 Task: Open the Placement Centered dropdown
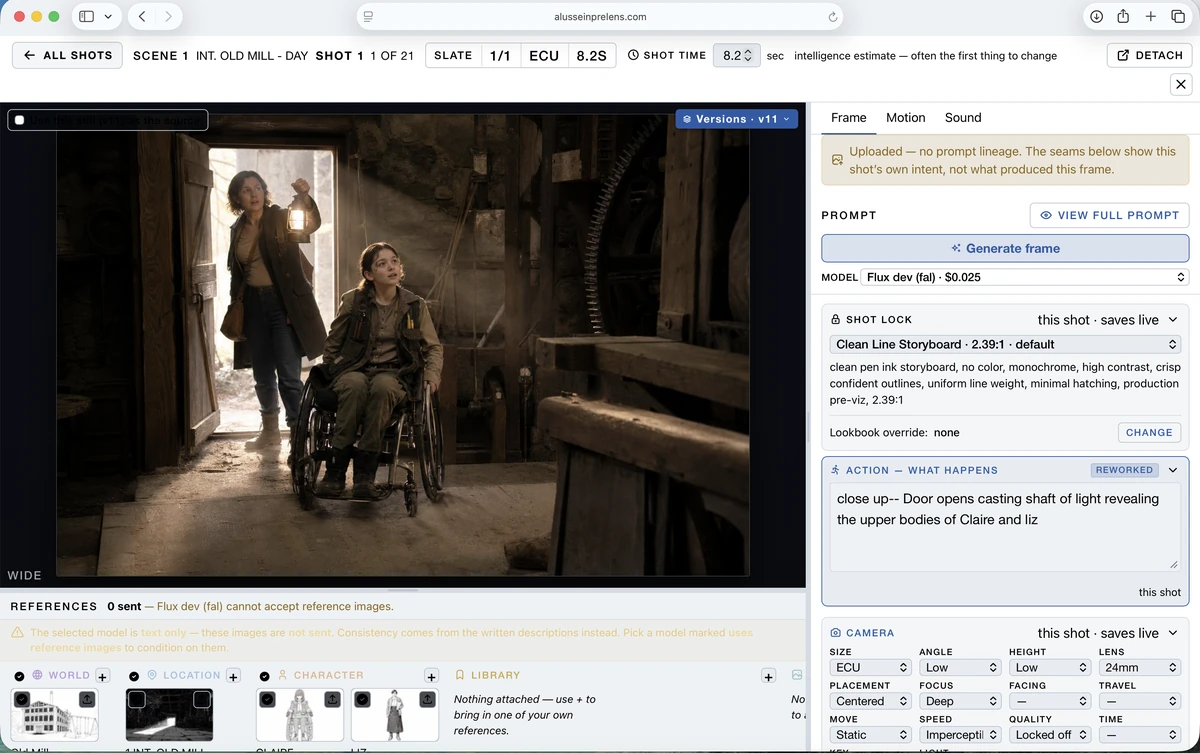coord(870,701)
